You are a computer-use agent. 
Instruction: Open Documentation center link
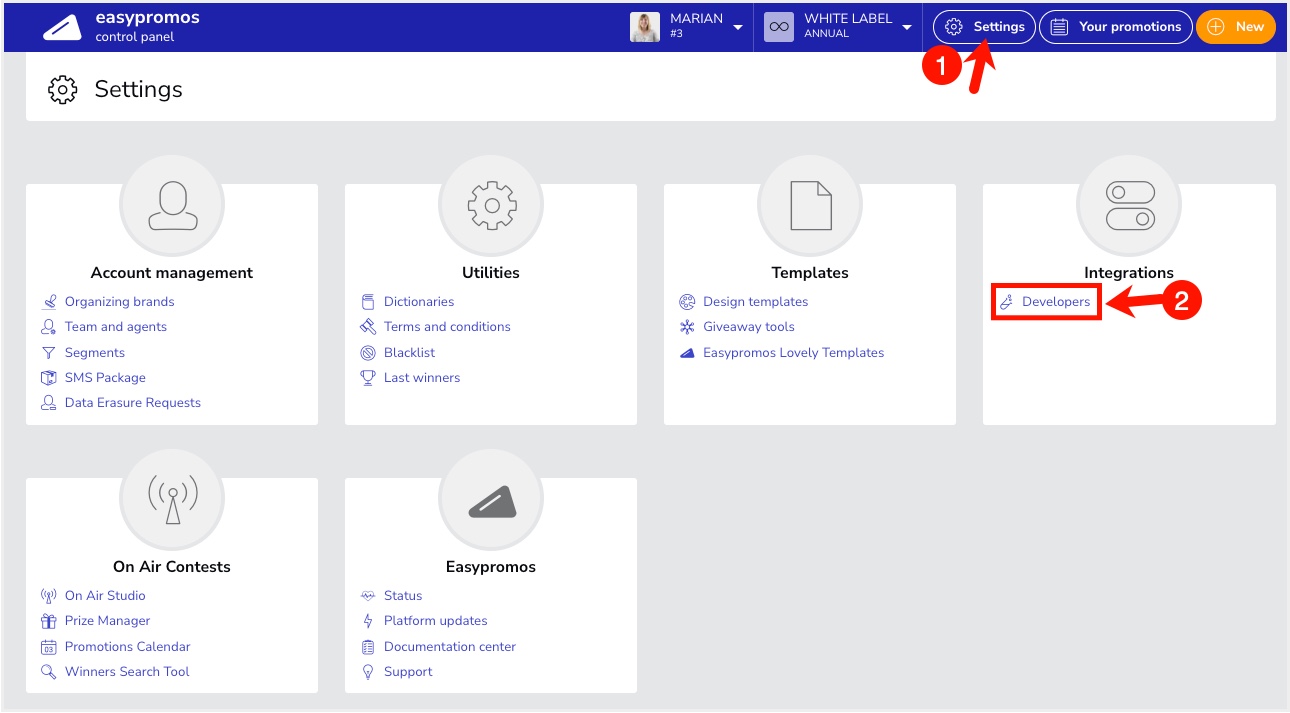pos(450,647)
